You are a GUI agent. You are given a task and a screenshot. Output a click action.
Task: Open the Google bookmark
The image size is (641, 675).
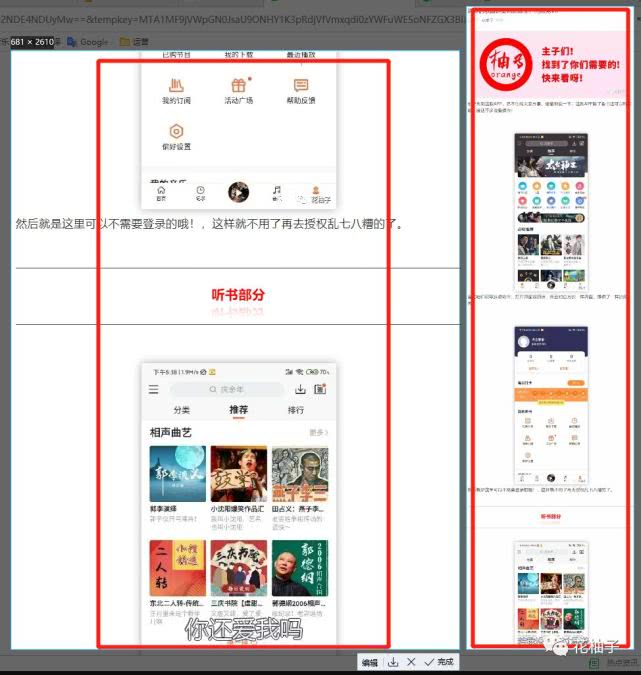pos(88,42)
